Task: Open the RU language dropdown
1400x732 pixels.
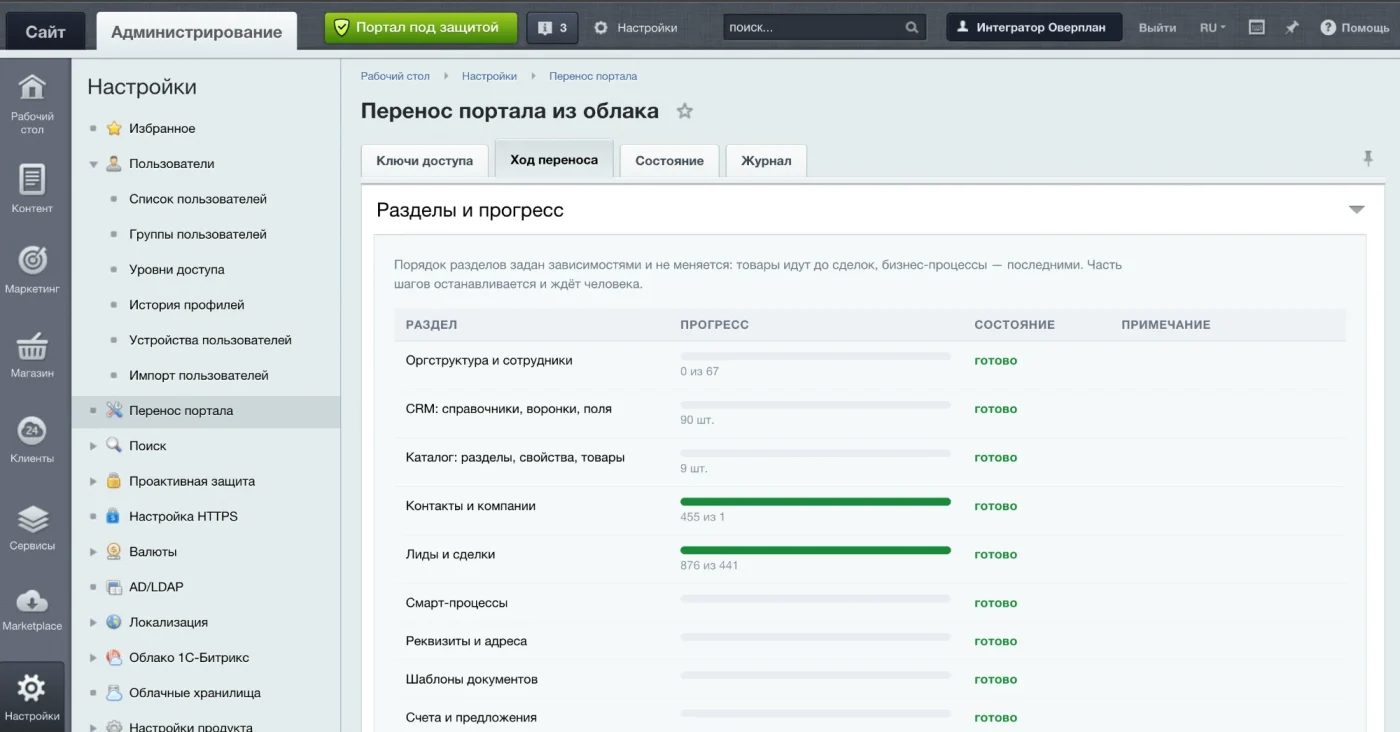Action: coord(1213,28)
